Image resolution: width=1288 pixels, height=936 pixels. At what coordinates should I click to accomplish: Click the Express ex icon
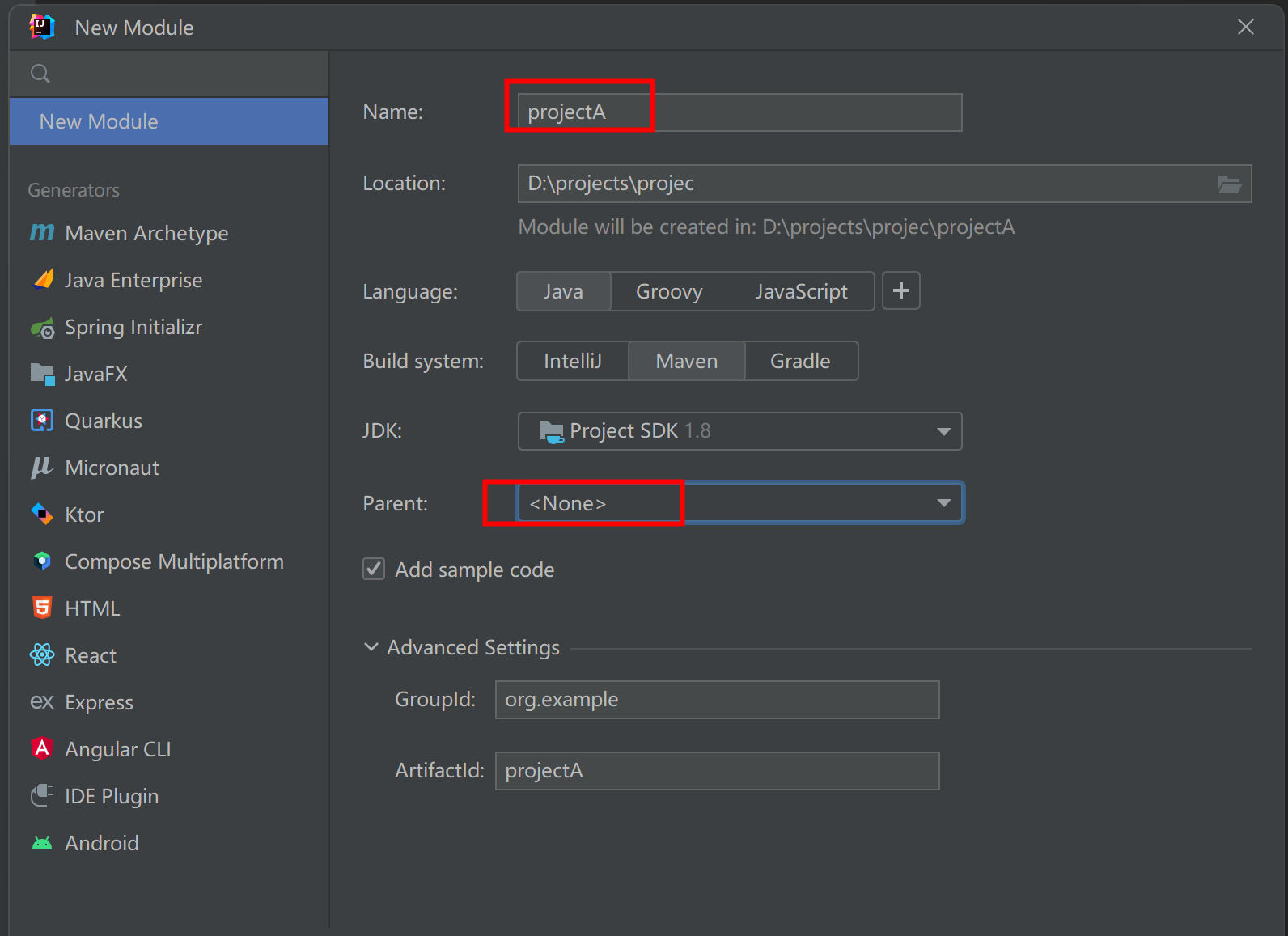42,701
